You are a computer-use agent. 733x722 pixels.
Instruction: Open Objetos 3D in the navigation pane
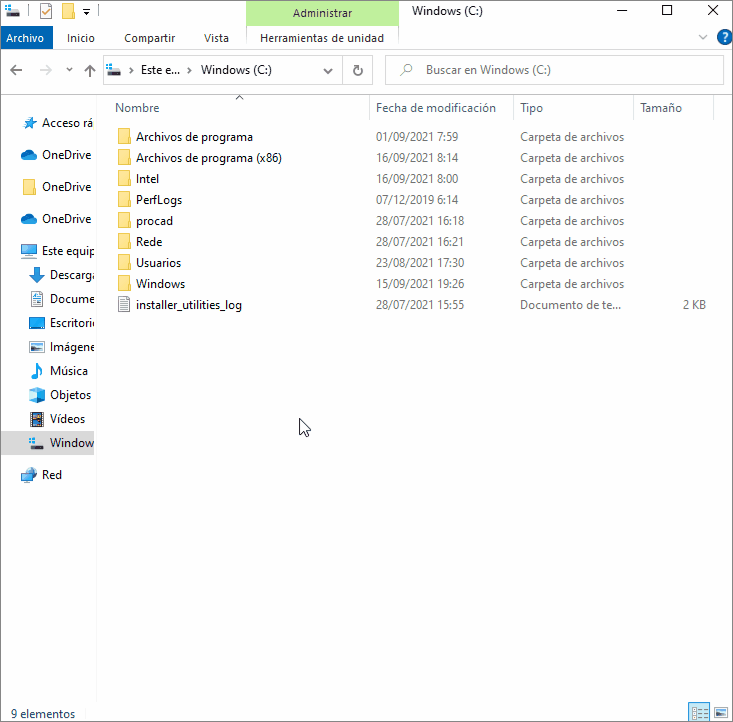[x=59, y=395]
